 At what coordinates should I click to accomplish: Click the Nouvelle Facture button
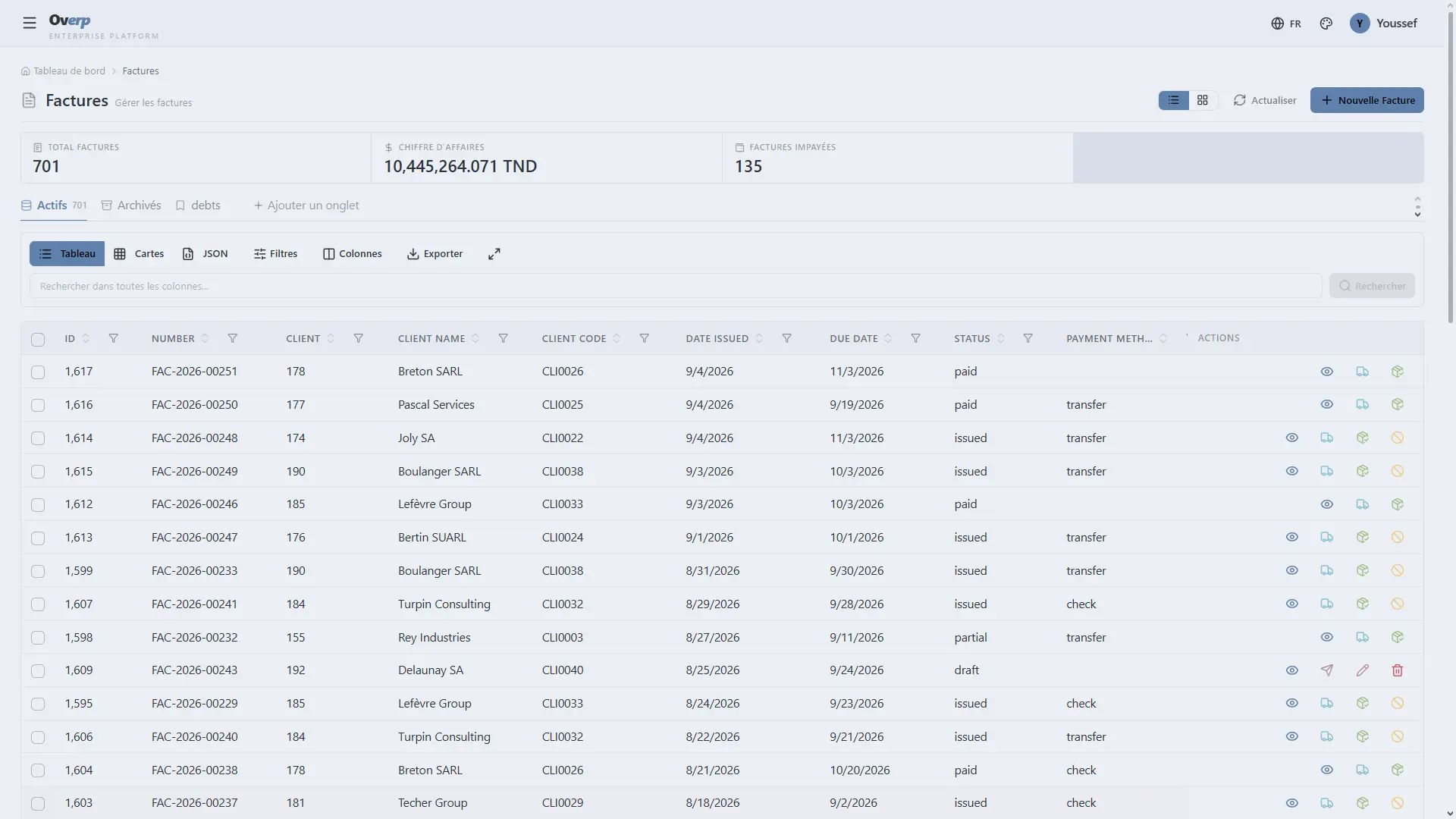tap(1367, 100)
